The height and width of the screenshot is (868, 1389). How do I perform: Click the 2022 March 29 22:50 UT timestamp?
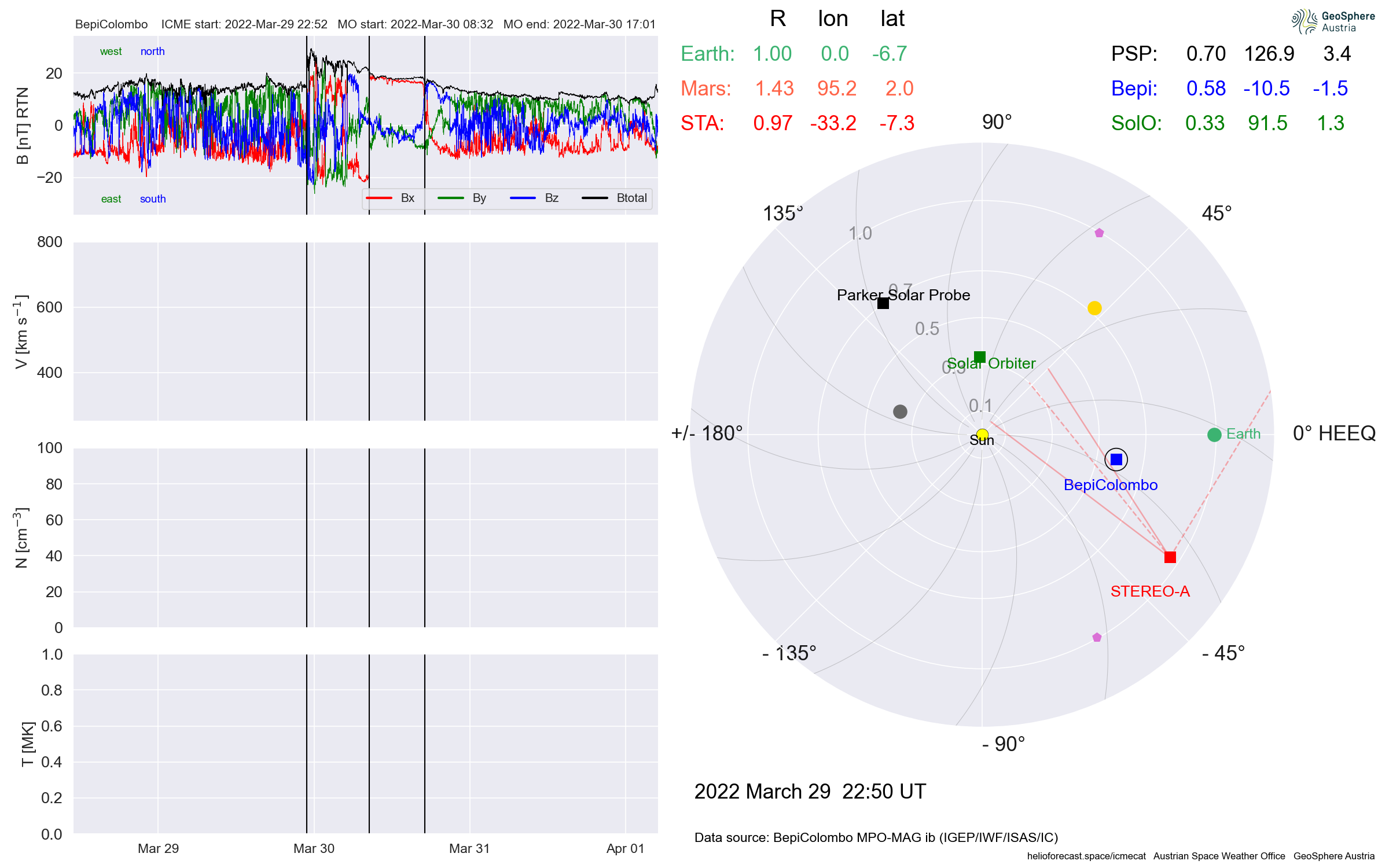(810, 792)
